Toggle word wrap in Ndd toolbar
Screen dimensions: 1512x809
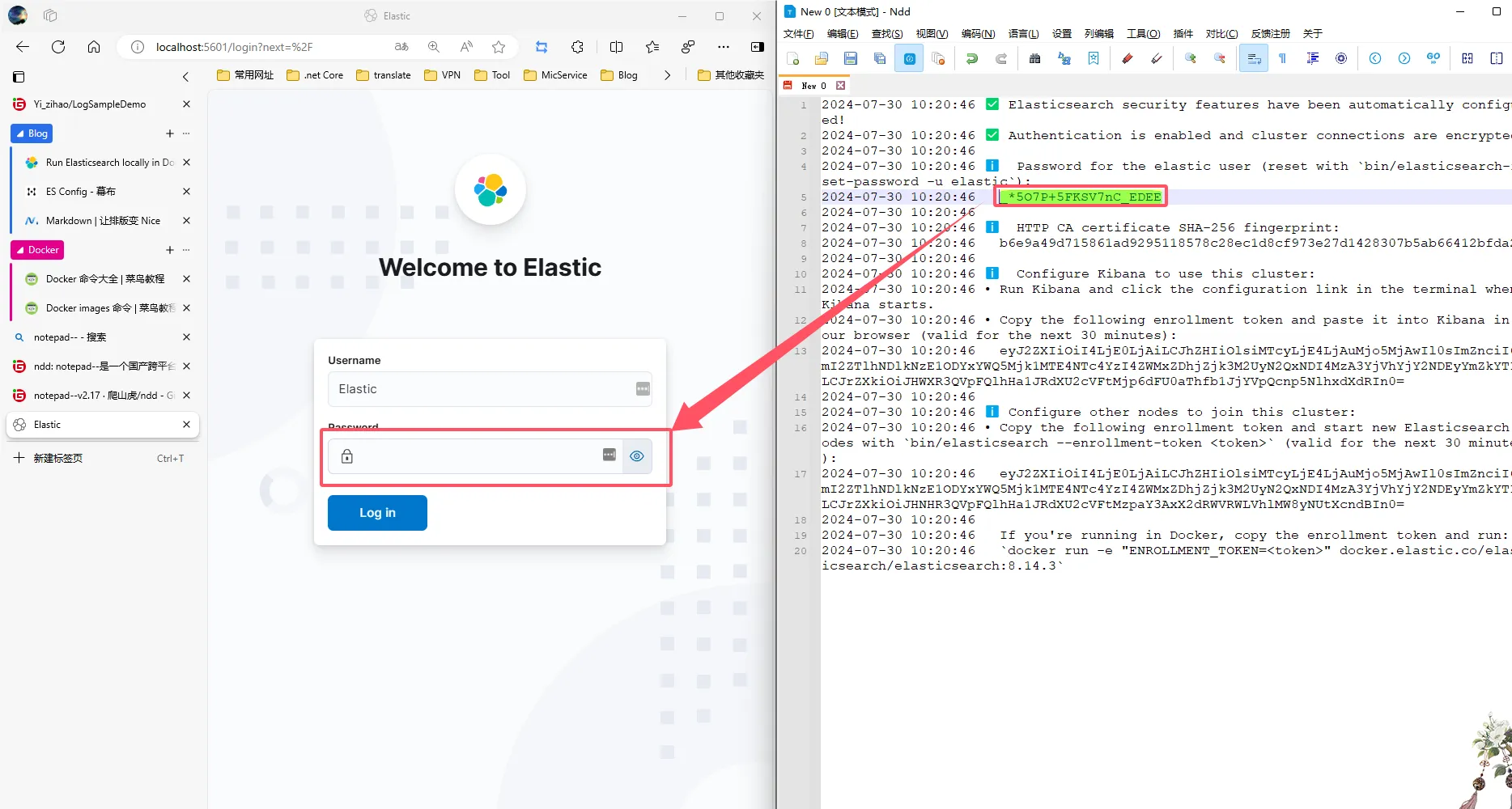(x=1254, y=58)
